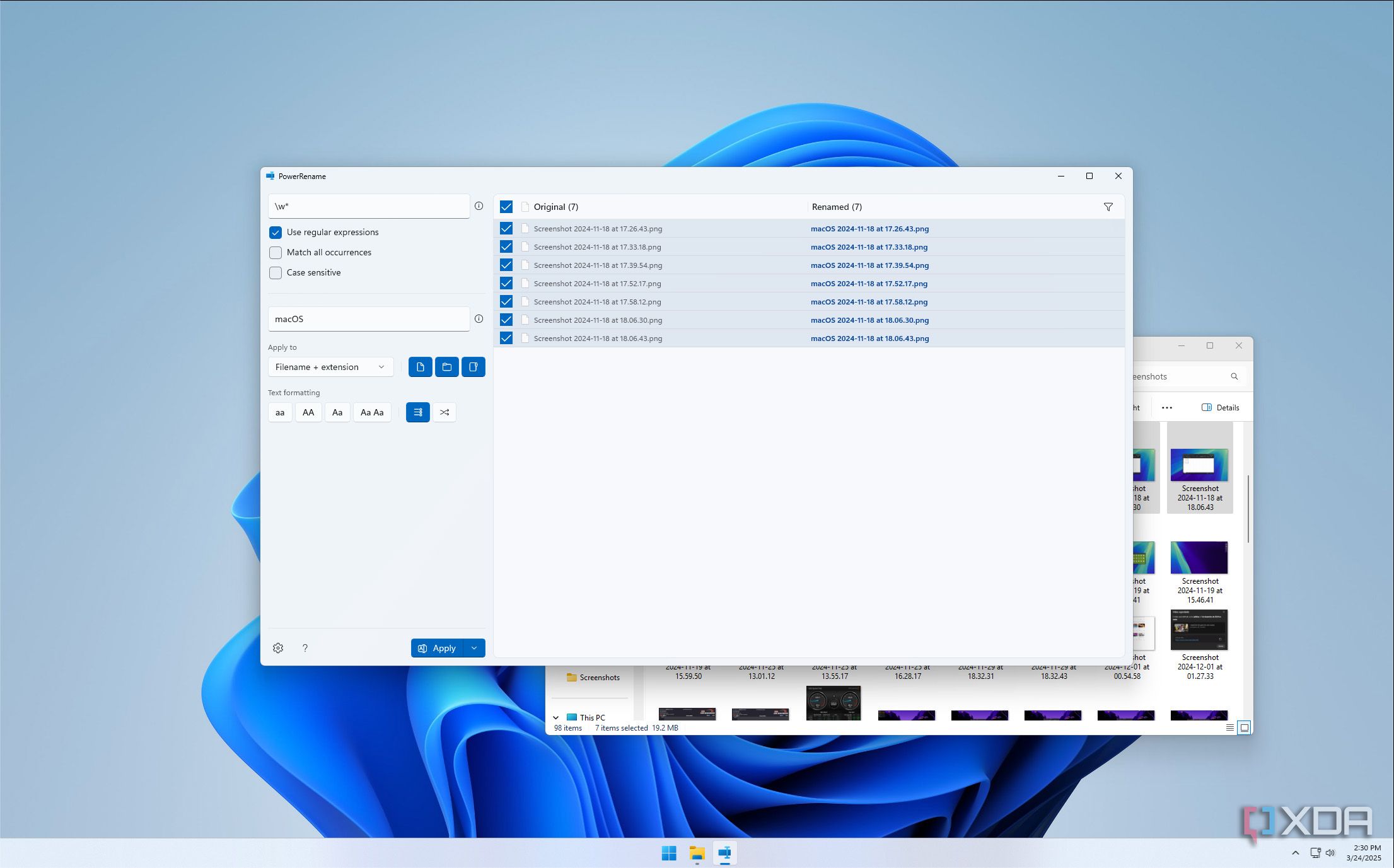
Task: Click the search pattern input field
Action: [x=369, y=206]
